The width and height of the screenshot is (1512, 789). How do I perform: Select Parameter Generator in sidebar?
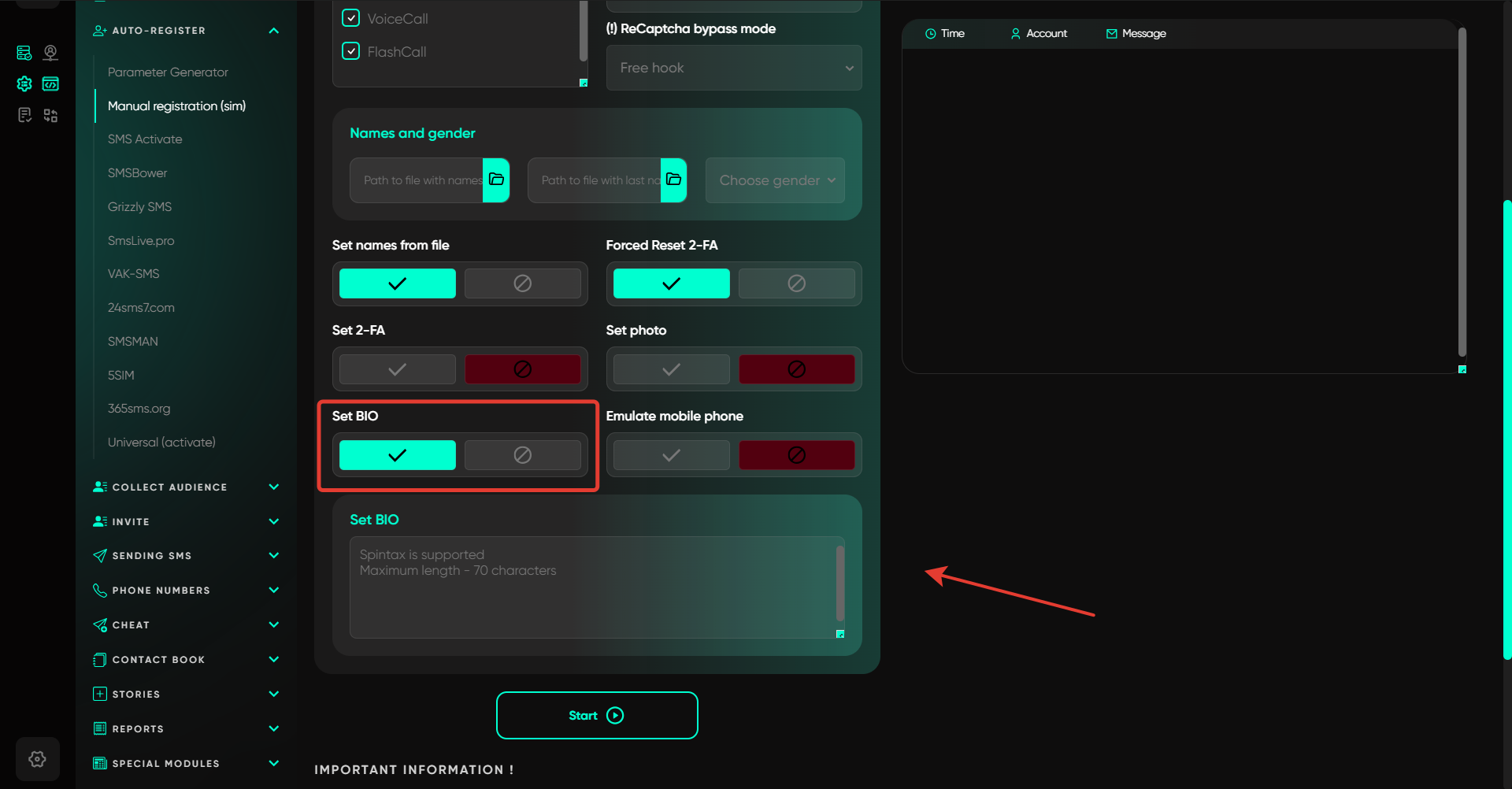(x=168, y=72)
